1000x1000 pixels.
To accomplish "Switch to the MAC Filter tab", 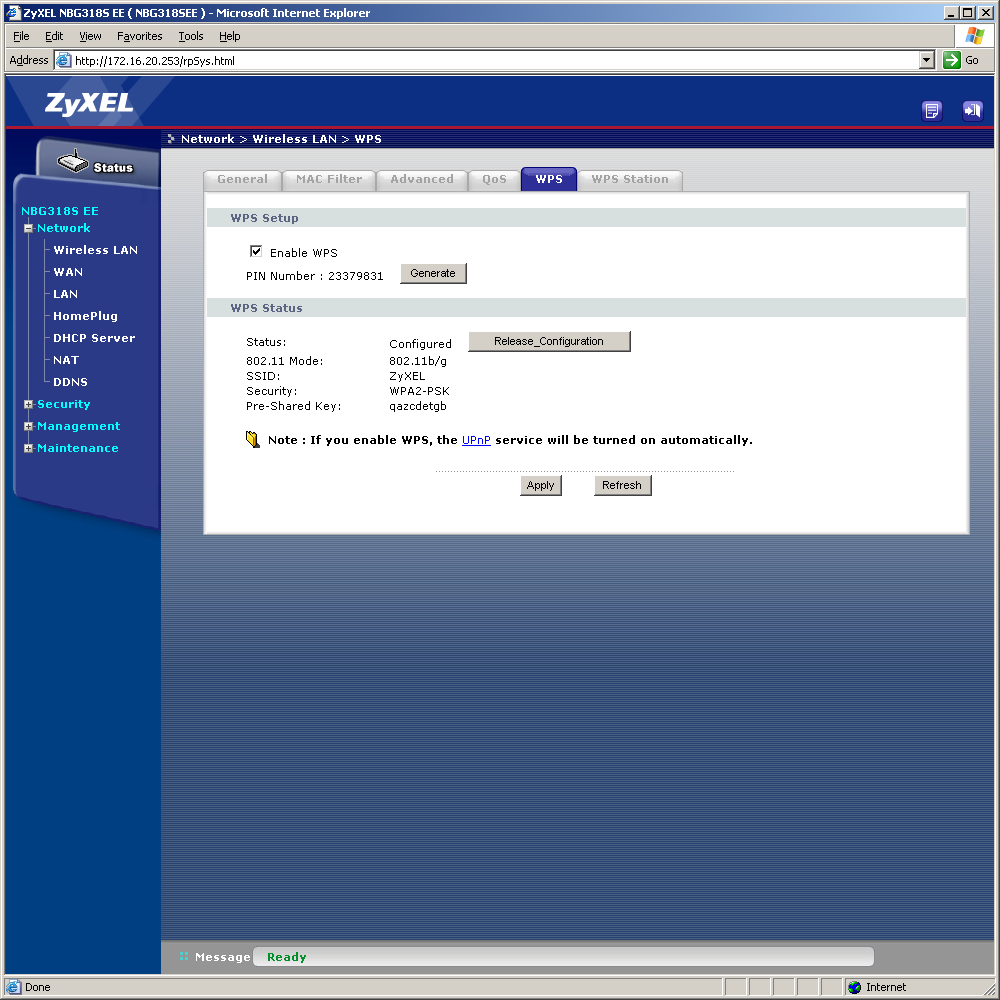I will [329, 179].
